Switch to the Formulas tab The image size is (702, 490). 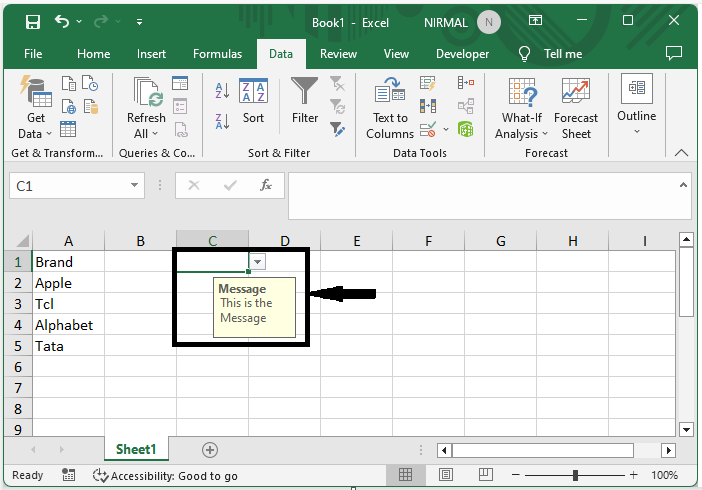click(x=218, y=54)
